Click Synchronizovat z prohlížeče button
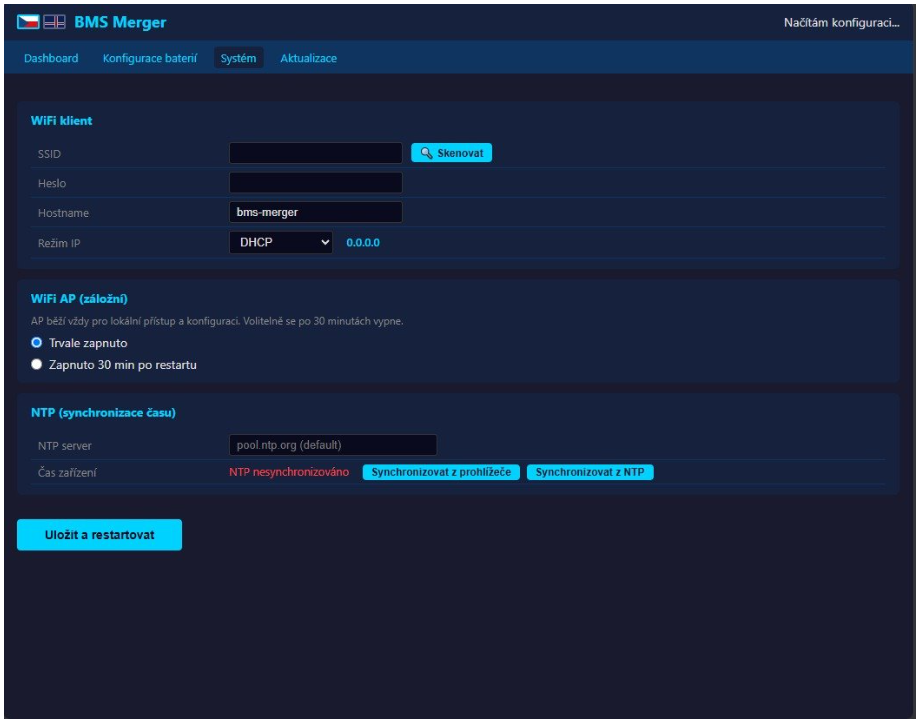The width and height of the screenshot is (921, 724). pos(441,472)
